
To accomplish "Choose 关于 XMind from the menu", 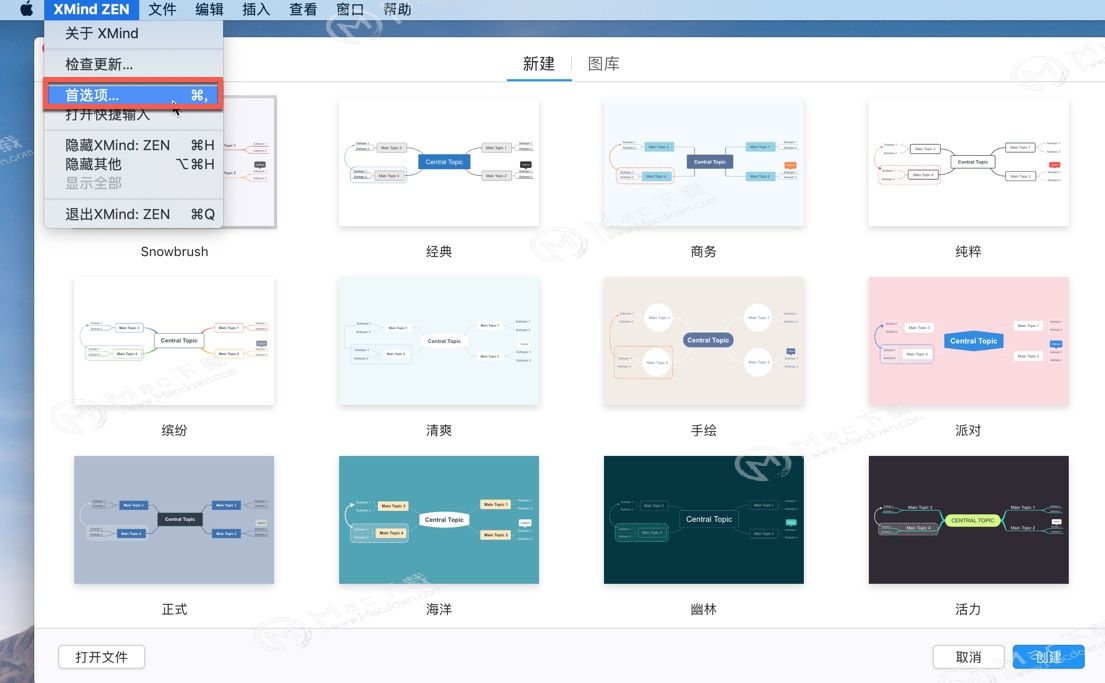I will pos(134,33).
